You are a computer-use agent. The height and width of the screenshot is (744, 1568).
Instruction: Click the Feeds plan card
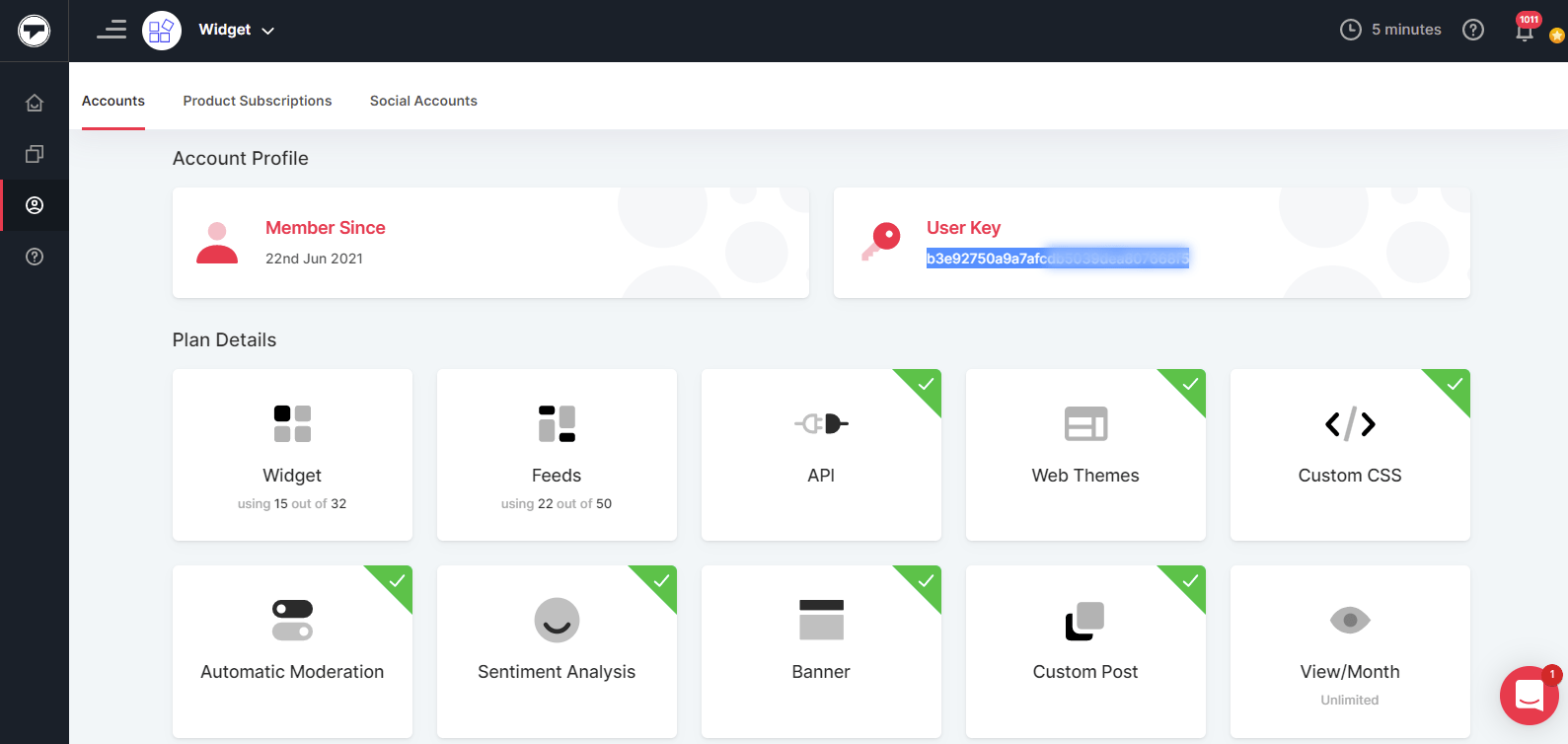(x=557, y=455)
